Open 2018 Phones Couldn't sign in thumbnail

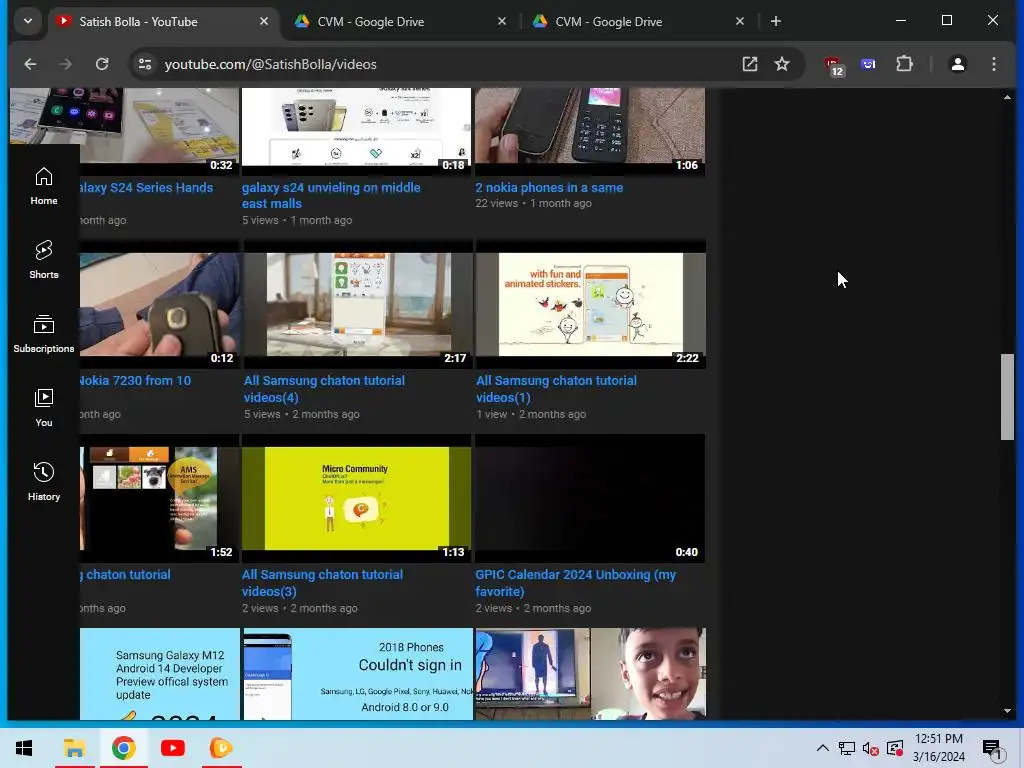coord(358,674)
